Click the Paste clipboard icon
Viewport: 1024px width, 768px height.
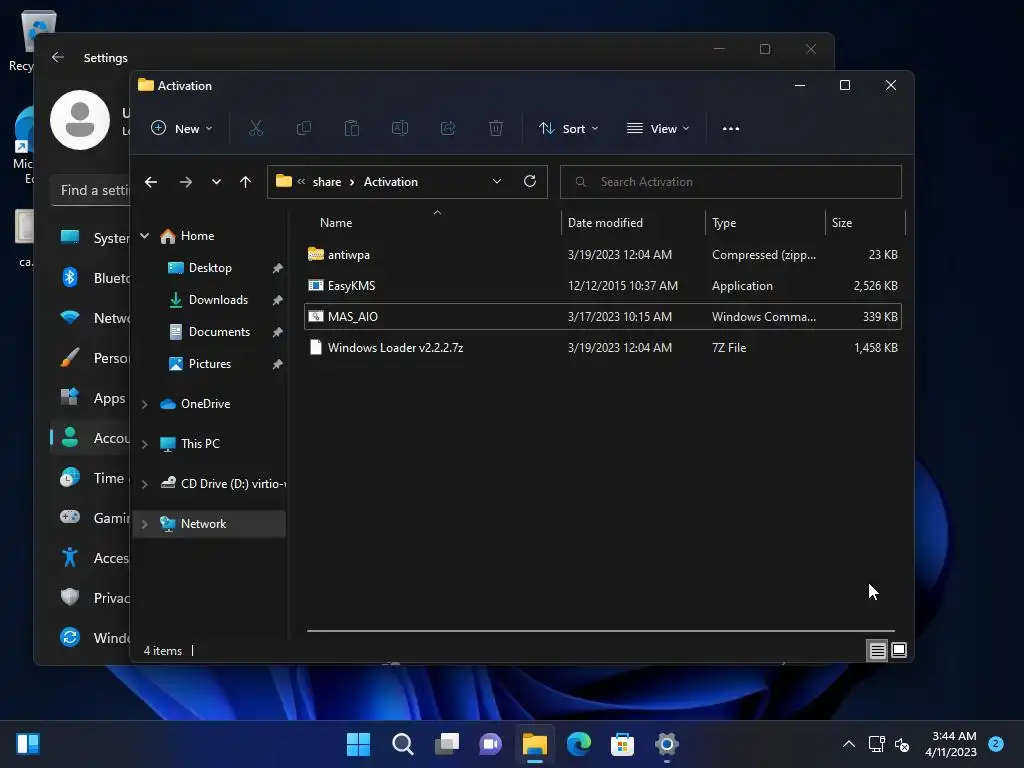(352, 129)
